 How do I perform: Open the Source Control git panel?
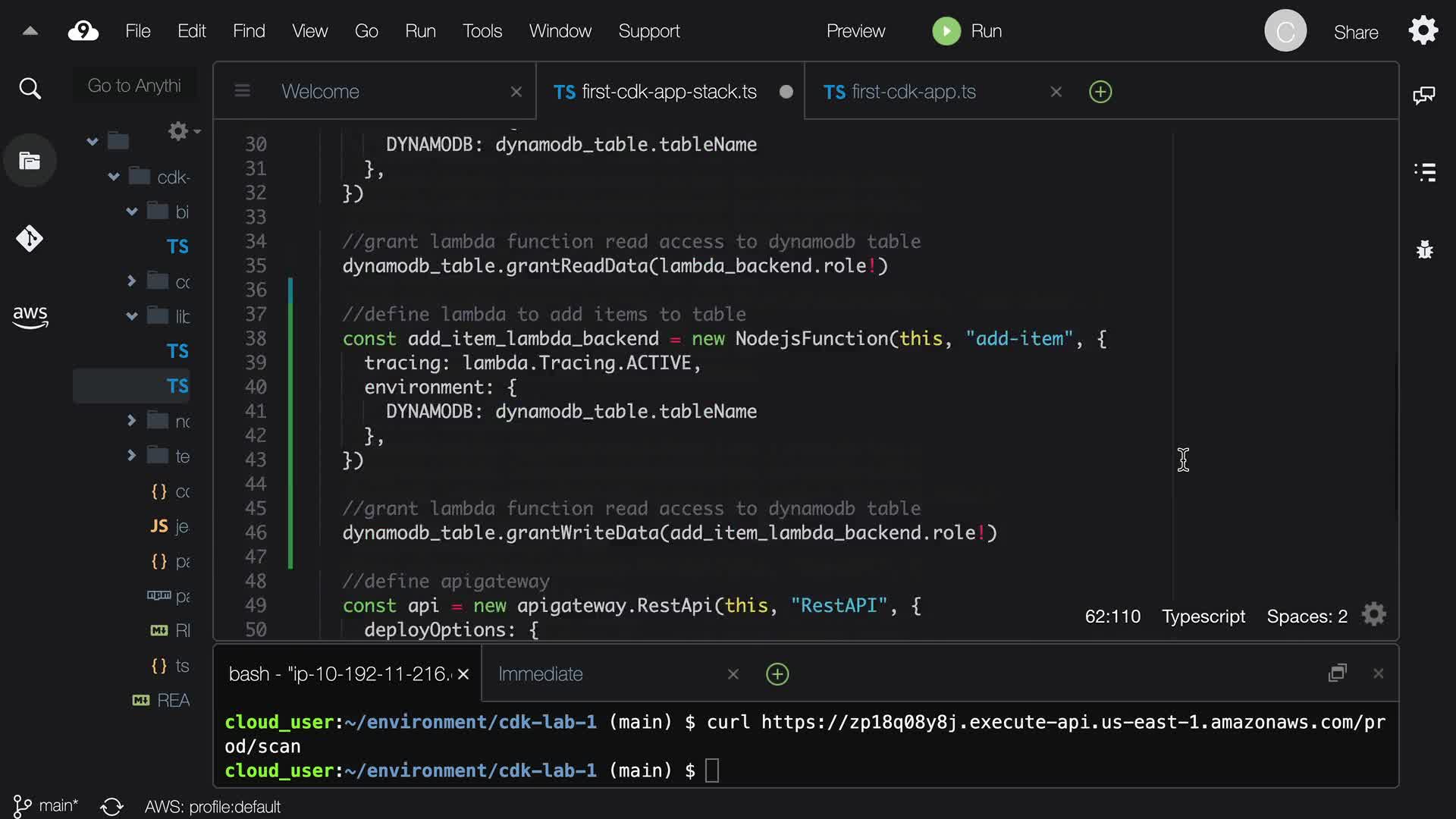(x=30, y=239)
